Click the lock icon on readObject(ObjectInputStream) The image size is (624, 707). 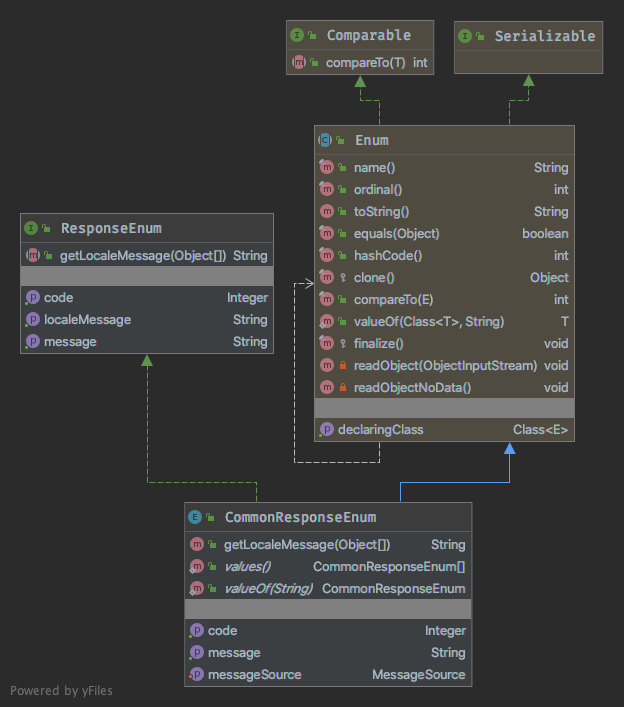point(342,366)
